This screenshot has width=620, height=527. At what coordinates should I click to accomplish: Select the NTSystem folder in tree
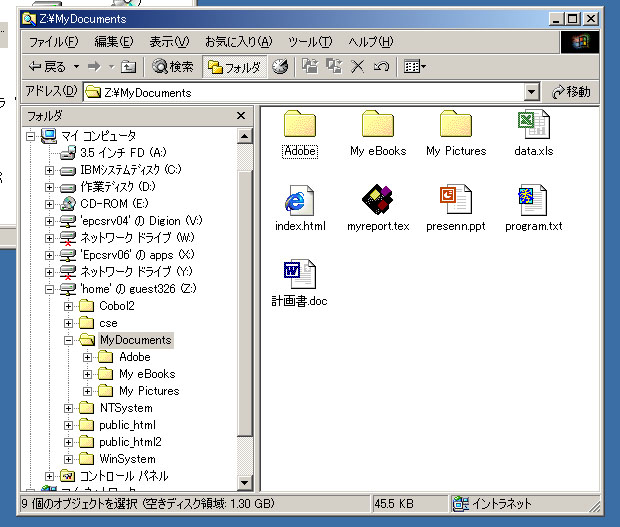tap(126, 408)
